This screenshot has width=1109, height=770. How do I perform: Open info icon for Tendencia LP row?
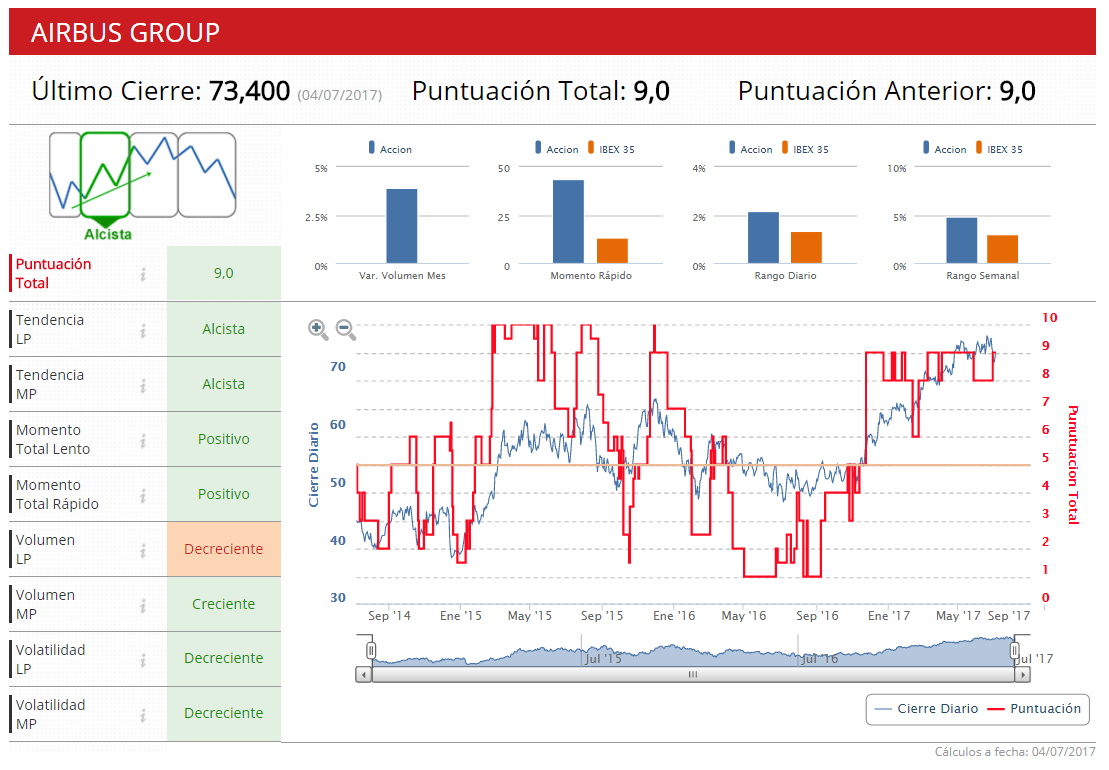pyautogui.click(x=143, y=330)
